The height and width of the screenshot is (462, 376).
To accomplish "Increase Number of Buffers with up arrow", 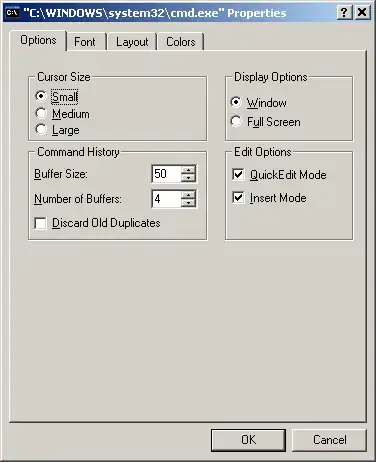I will (188, 195).
